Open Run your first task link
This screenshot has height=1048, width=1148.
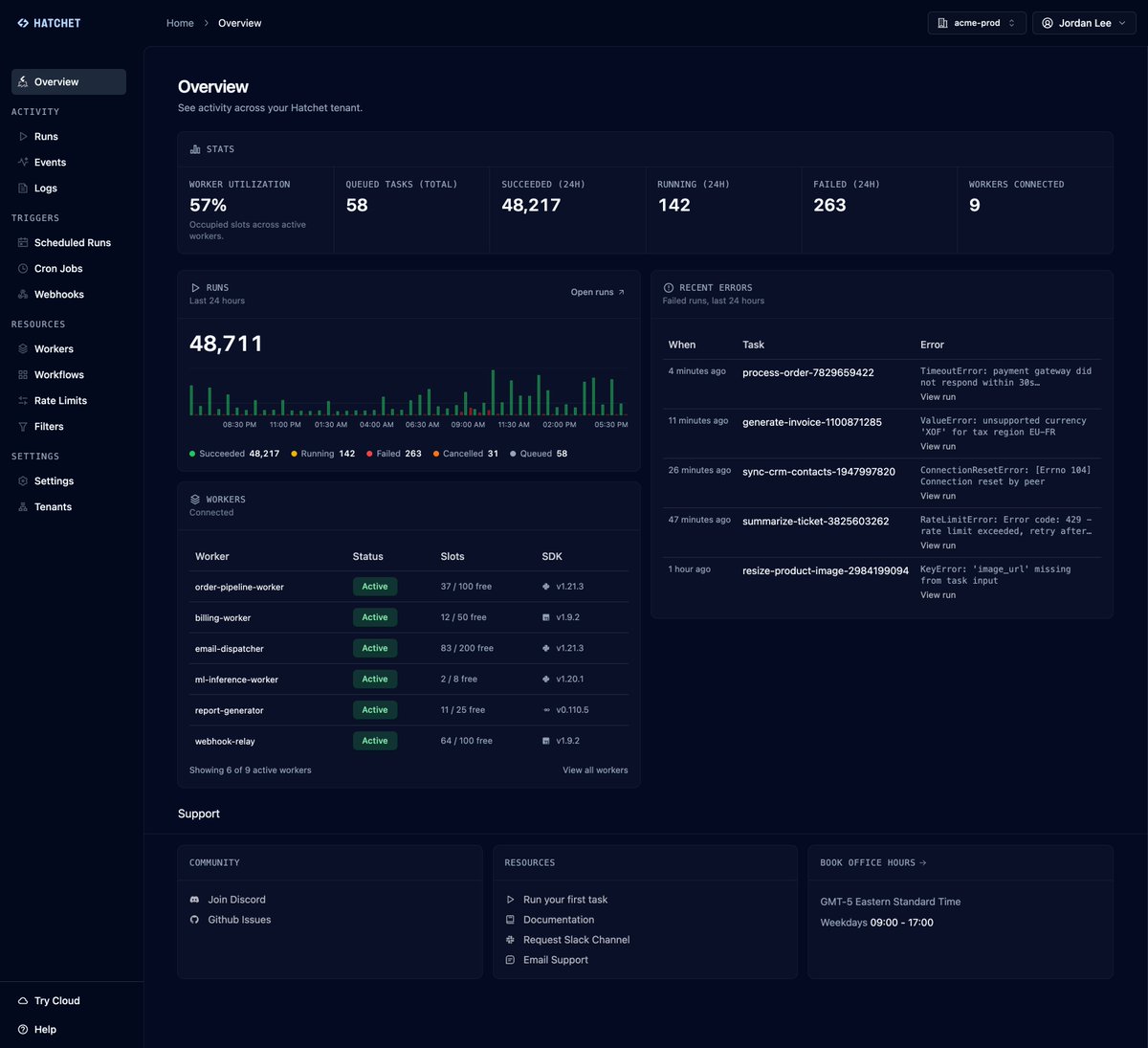565,900
